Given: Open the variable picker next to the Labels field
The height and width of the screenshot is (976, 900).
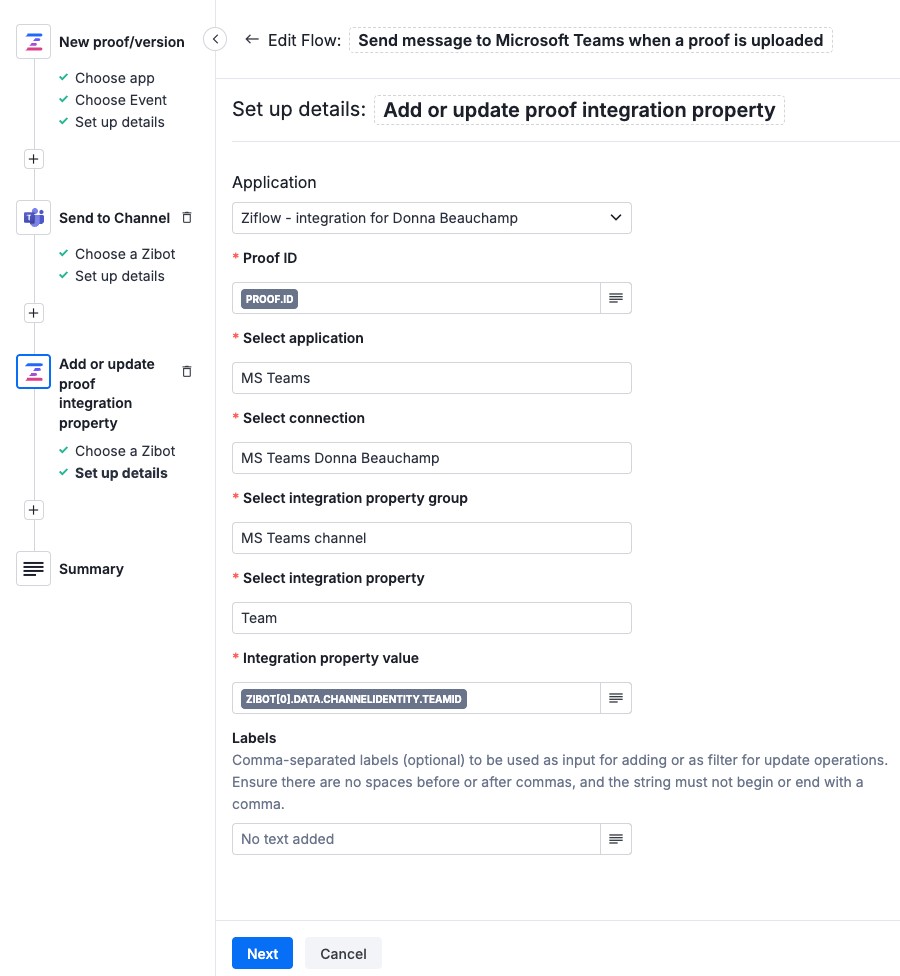Looking at the screenshot, I should coord(617,839).
